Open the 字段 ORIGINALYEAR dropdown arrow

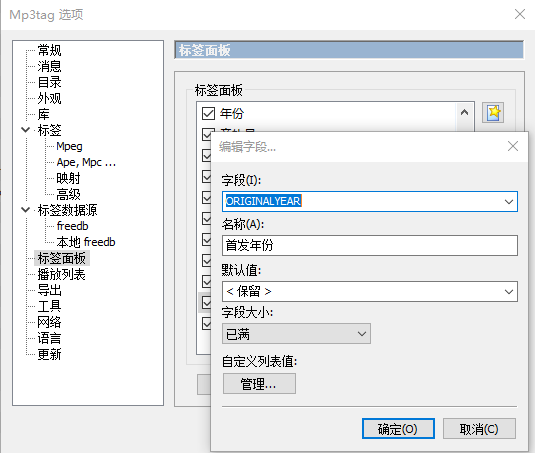coord(509,202)
